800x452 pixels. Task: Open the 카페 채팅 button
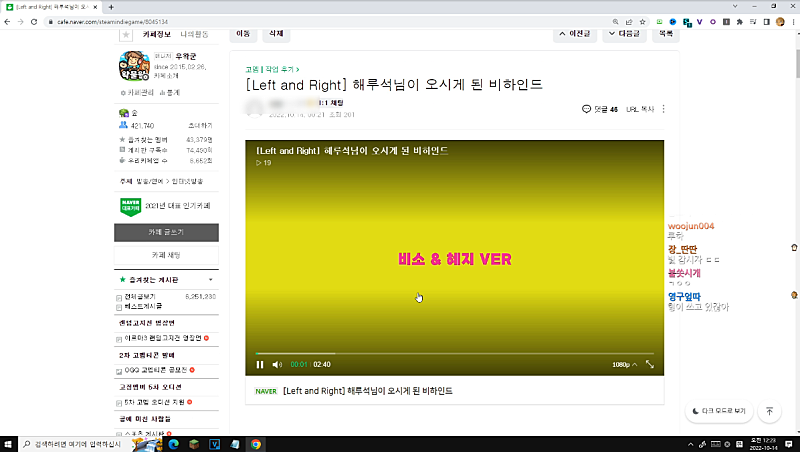166,255
